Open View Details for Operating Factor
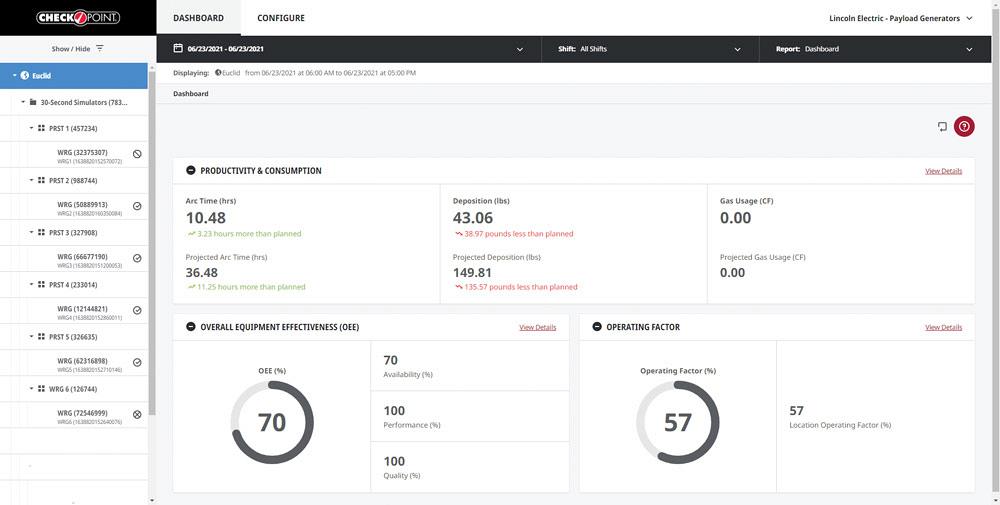This screenshot has height=505, width=1000. point(943,327)
